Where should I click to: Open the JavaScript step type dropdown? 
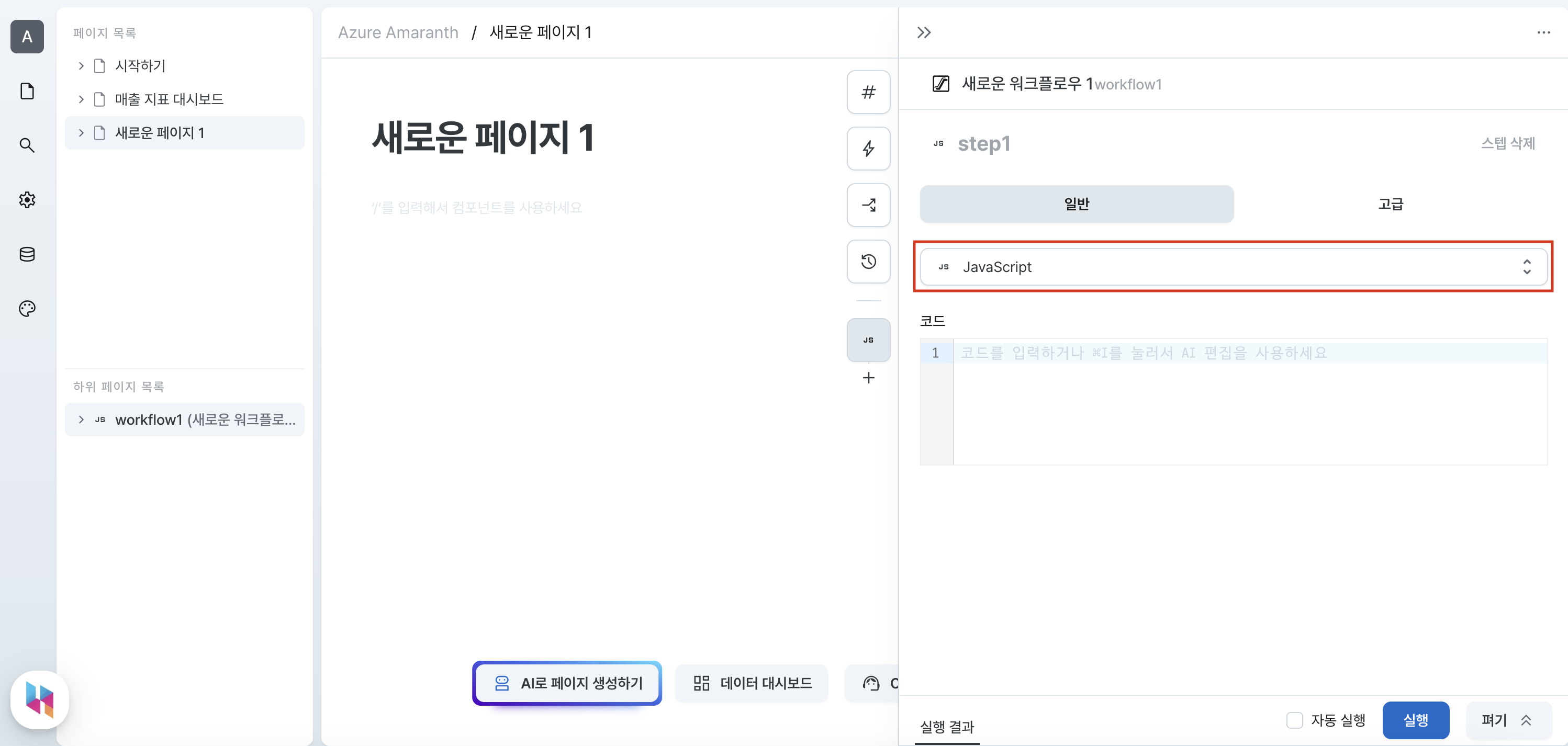point(1234,267)
